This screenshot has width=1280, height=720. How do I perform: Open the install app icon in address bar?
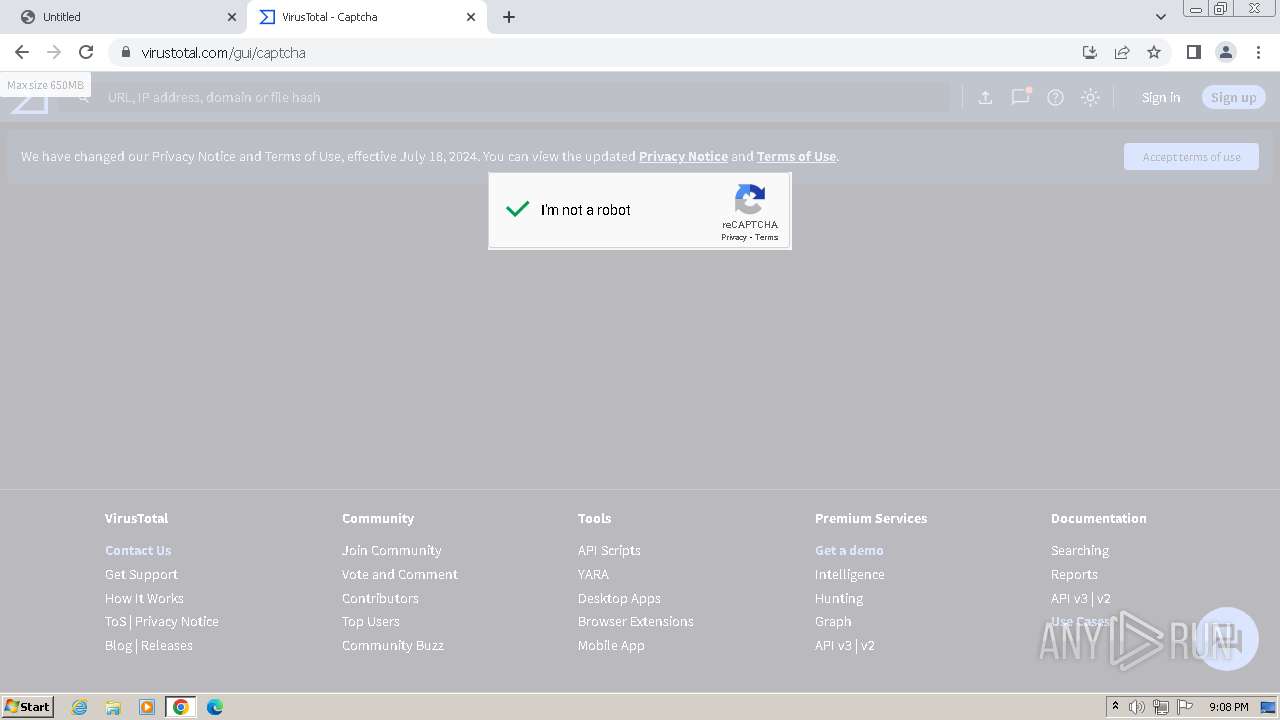click(x=1090, y=52)
